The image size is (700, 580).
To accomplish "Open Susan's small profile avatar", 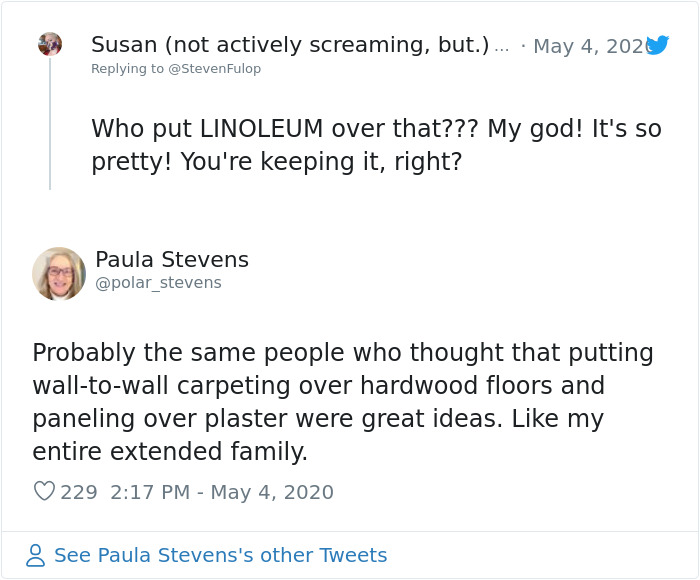I will 50,44.
